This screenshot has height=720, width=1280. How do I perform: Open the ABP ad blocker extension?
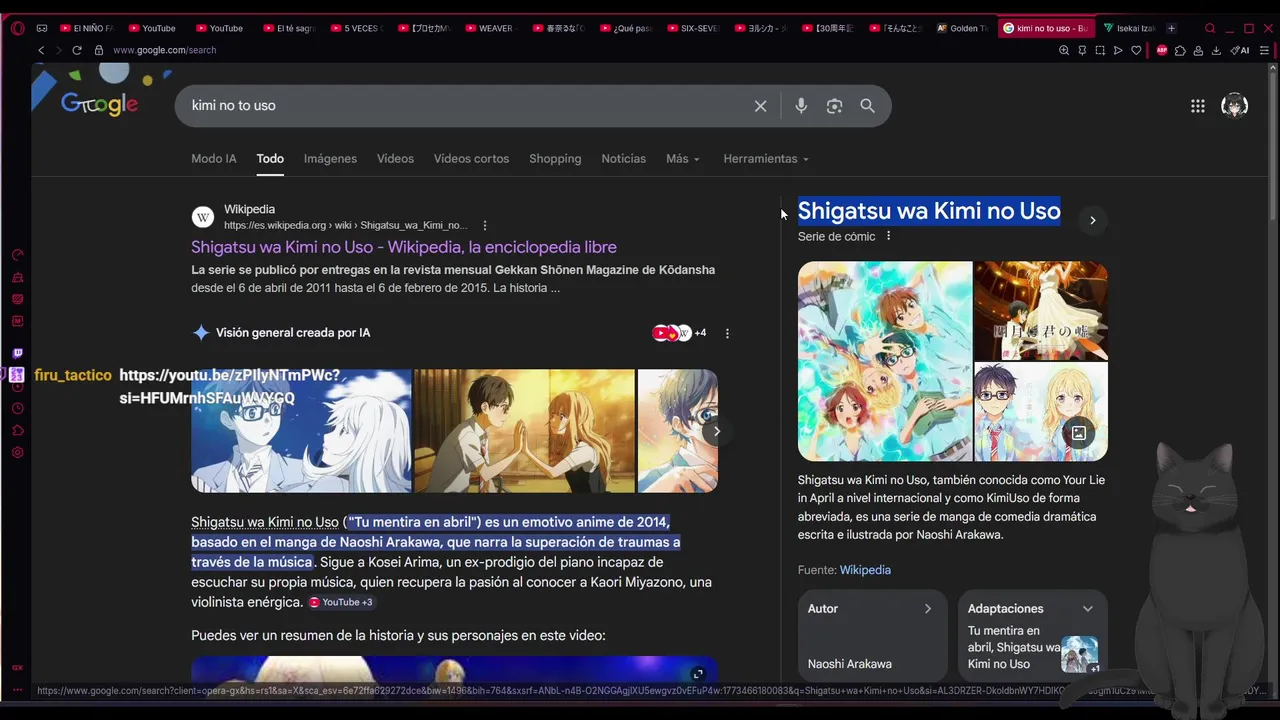point(1162,50)
